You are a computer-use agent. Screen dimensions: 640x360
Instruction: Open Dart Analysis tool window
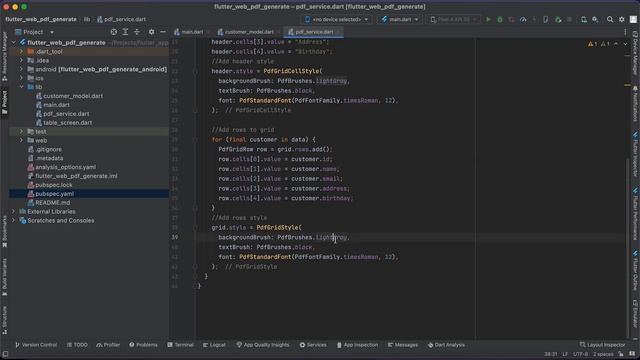pyautogui.click(x=446, y=345)
